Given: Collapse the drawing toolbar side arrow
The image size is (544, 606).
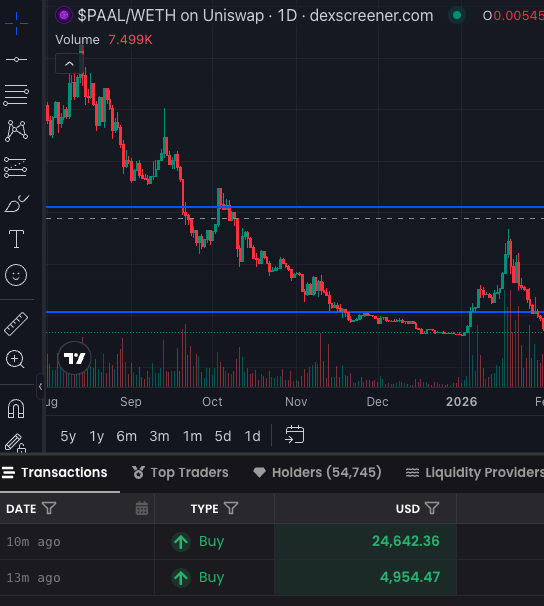Looking at the screenshot, I should [x=40, y=386].
